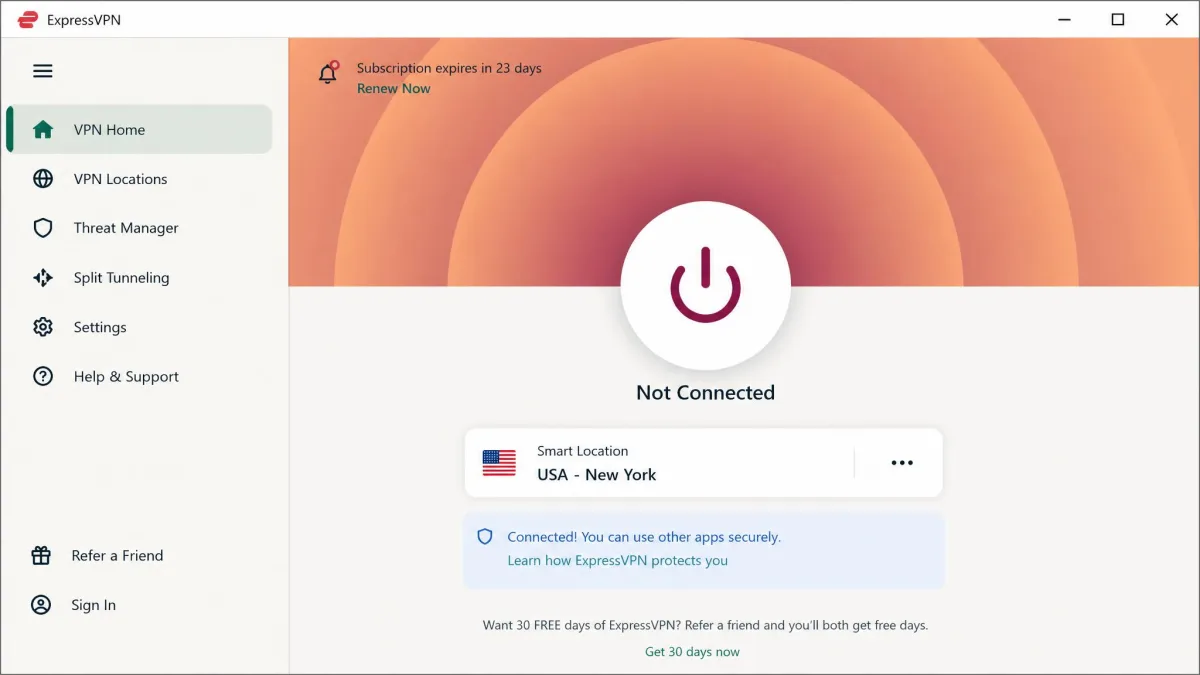Close the ExpressVPN window
This screenshot has height=675, width=1200.
tap(1172, 19)
